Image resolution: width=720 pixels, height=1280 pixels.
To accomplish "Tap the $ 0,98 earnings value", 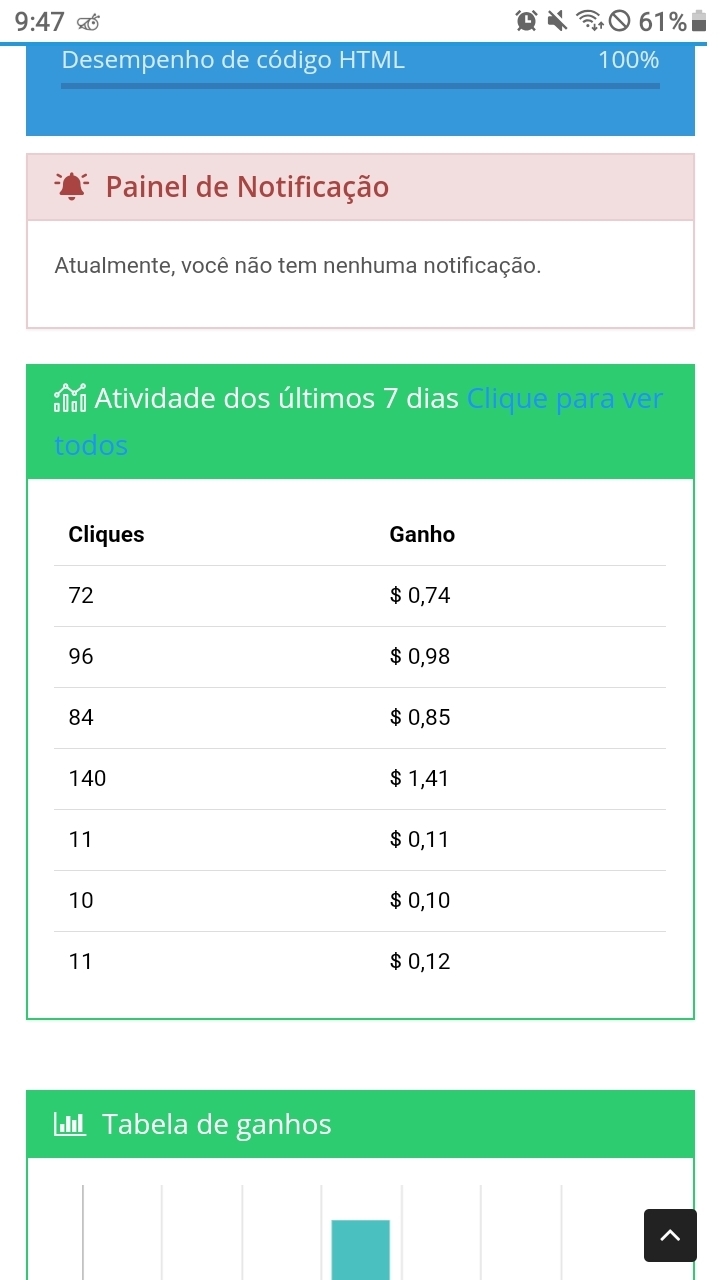I will pos(420,657).
